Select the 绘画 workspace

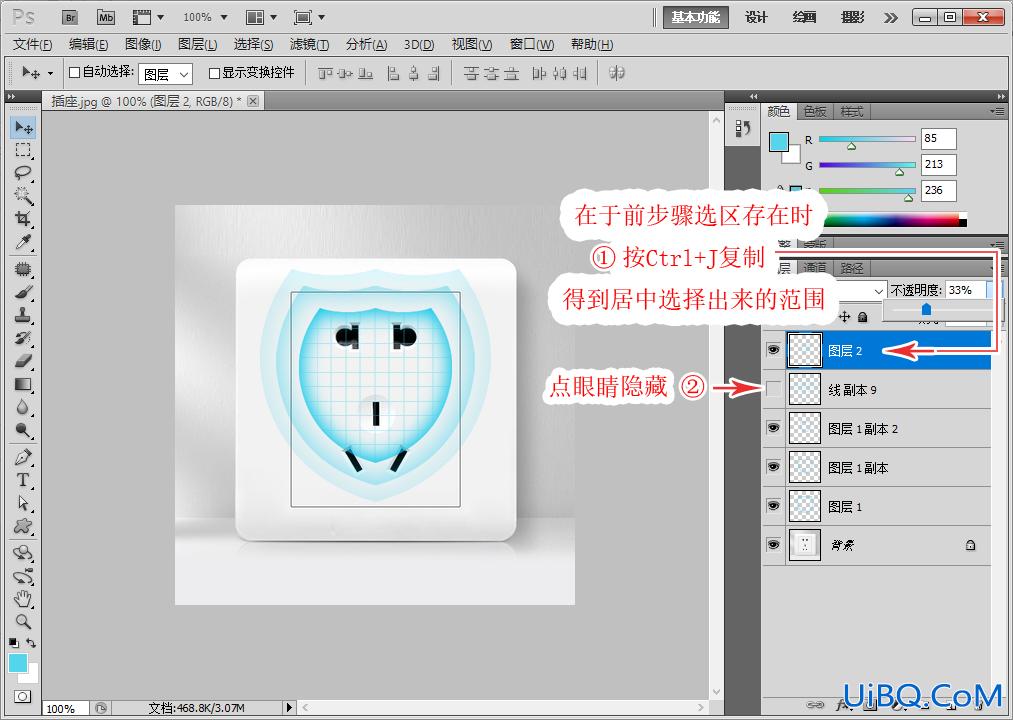[x=804, y=17]
